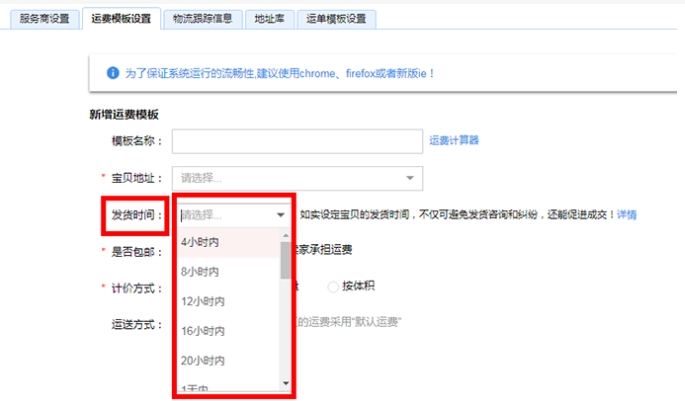Open the 运费计算器 link
This screenshot has width=685, height=401.
pyautogui.click(x=454, y=140)
